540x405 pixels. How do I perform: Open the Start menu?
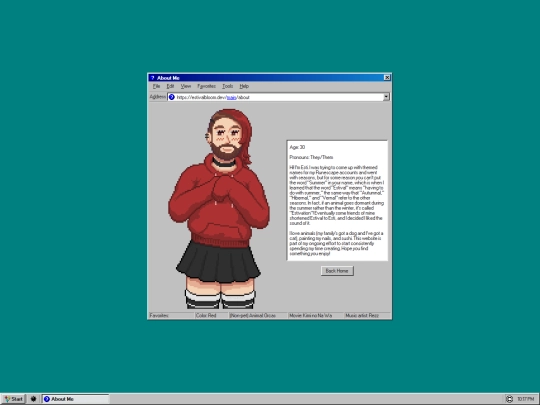click(13, 399)
